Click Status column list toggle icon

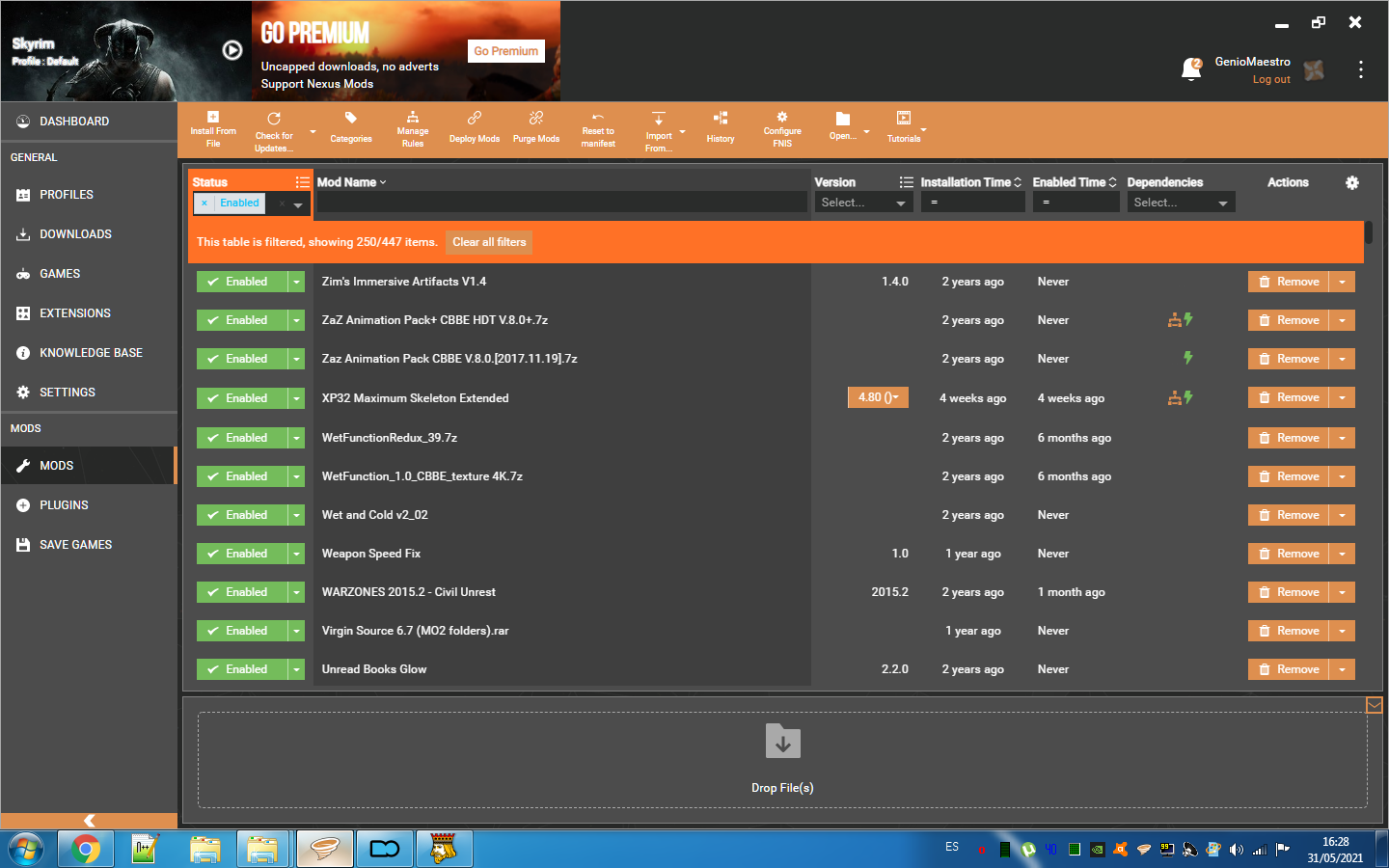[303, 182]
